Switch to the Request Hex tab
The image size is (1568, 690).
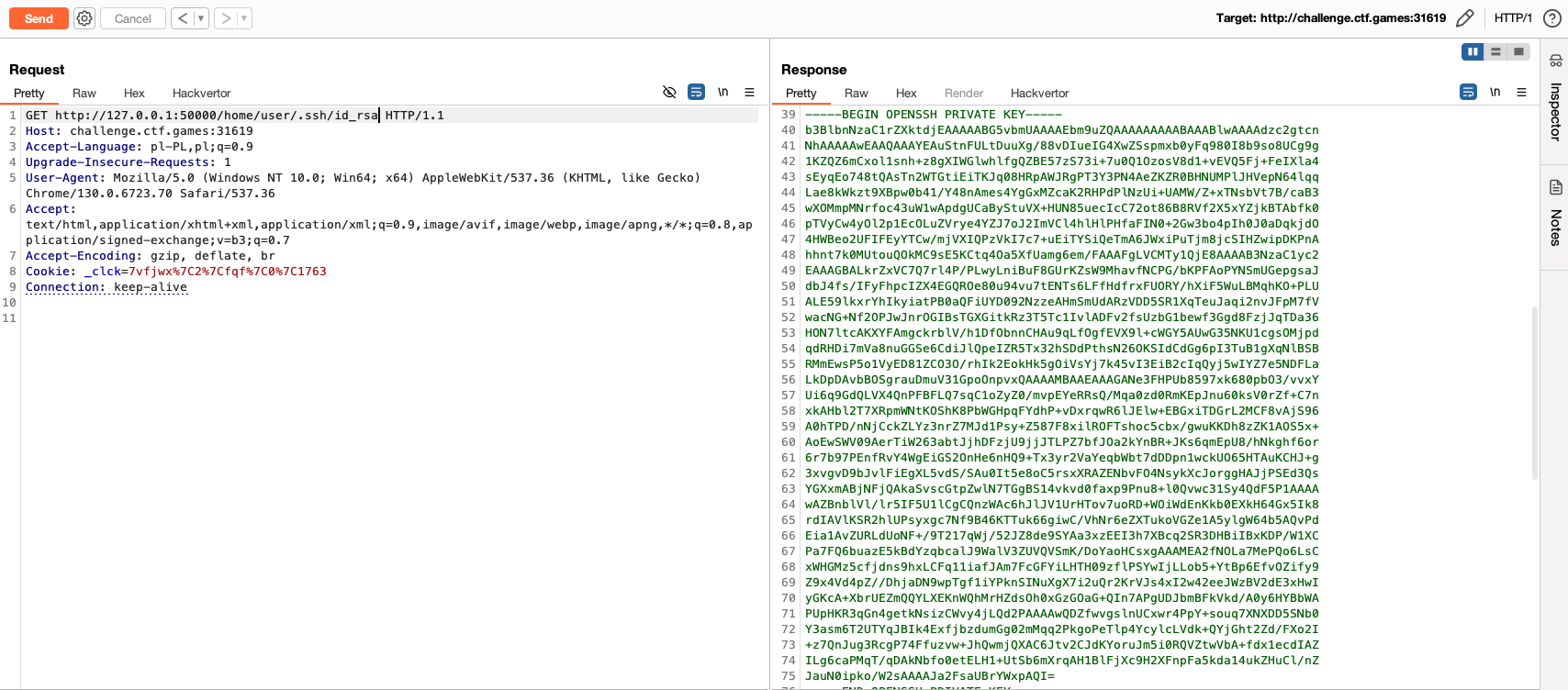coord(134,93)
